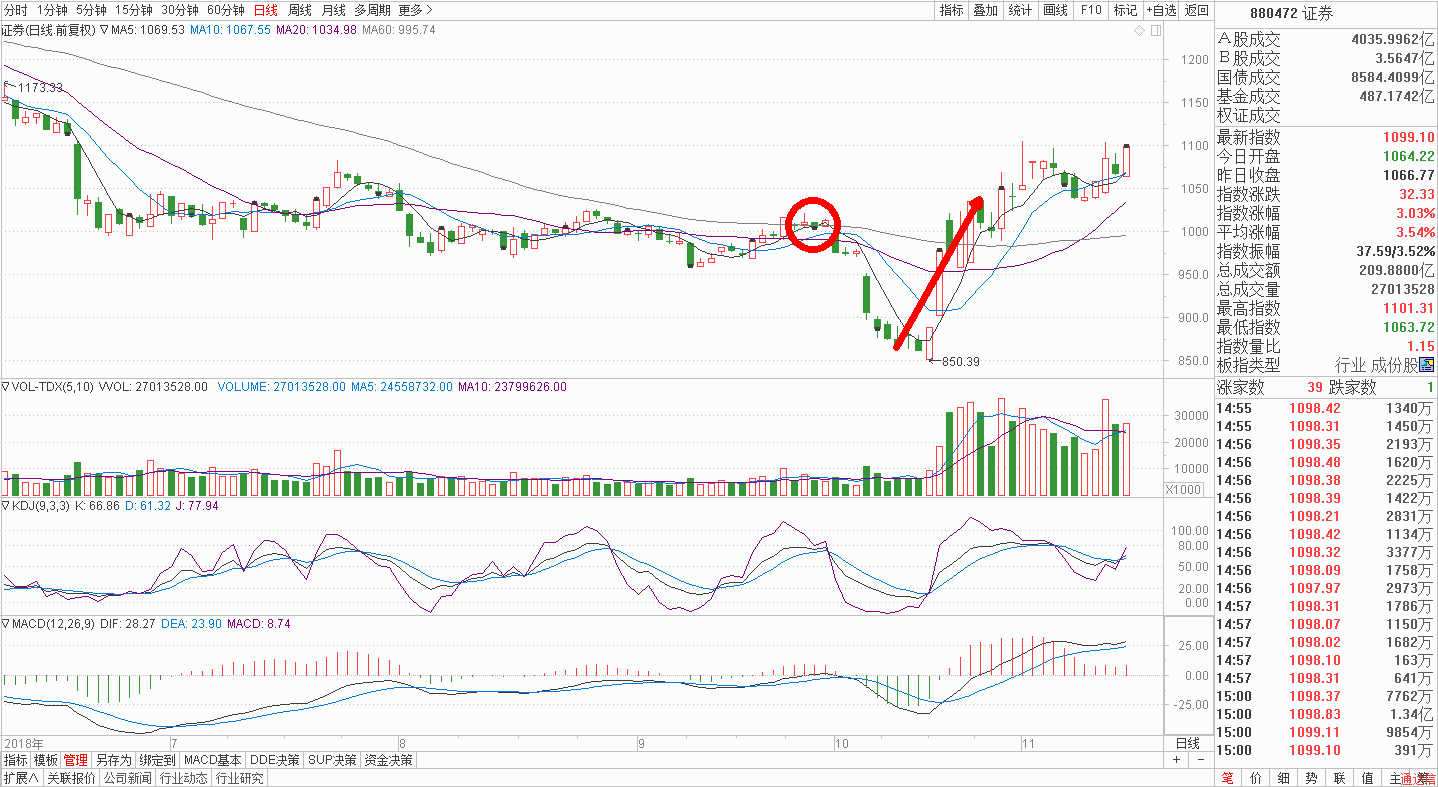Select the 模板 template tab
The height and width of the screenshot is (787, 1438).
point(45,760)
